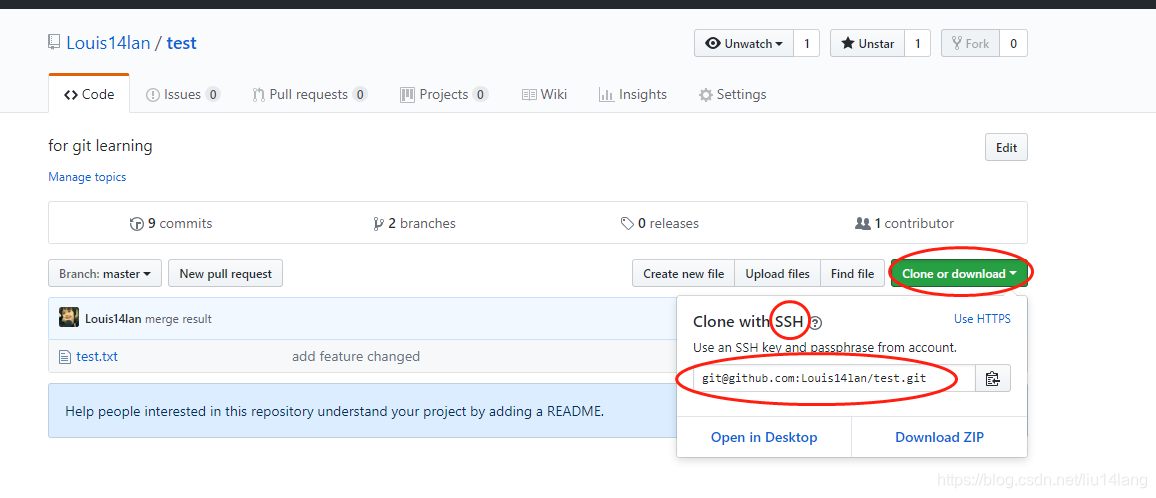Click Download ZIP
The height and width of the screenshot is (498, 1156).
pos(939,438)
